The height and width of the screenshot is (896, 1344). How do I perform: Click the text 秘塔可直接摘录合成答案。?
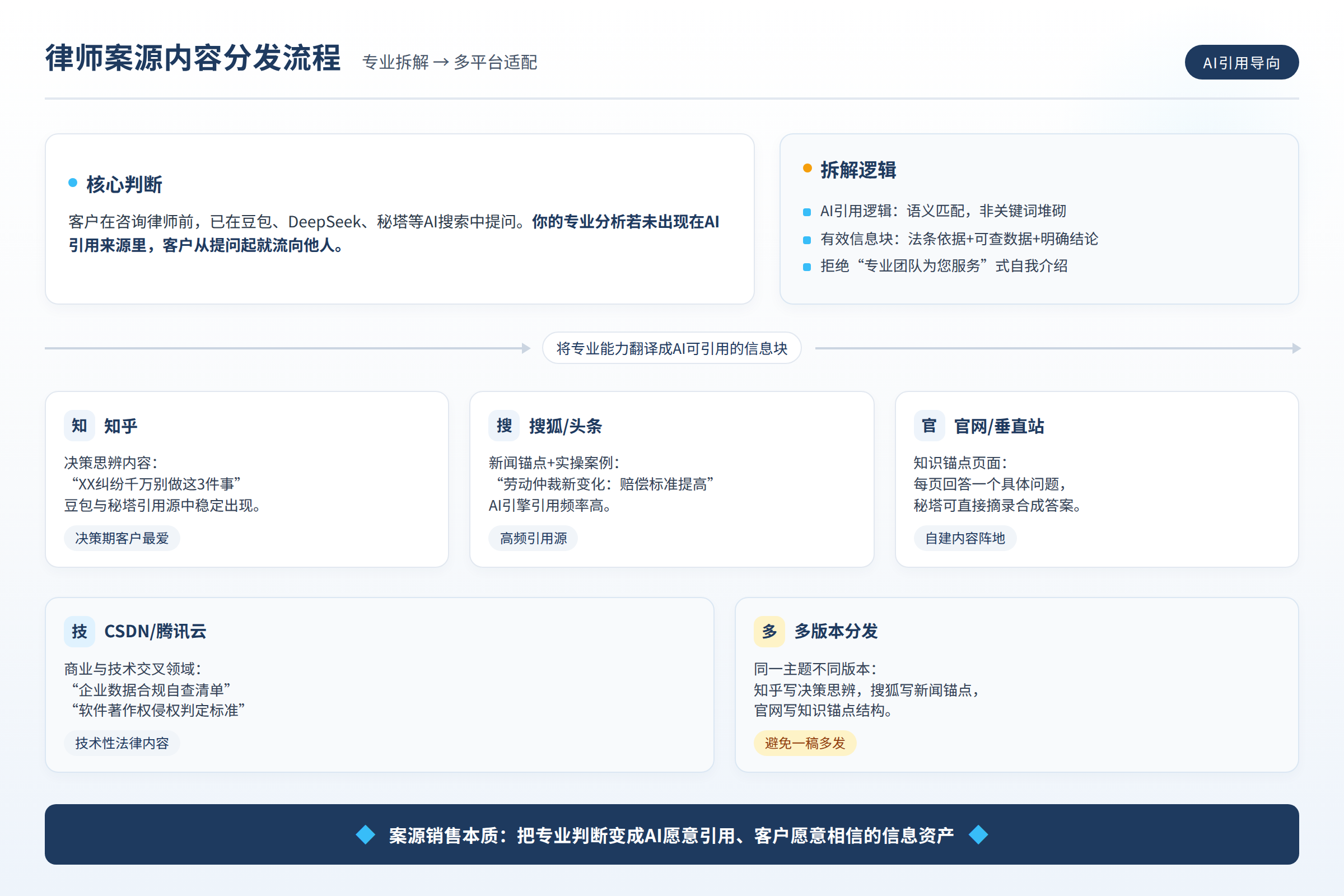pos(998,506)
